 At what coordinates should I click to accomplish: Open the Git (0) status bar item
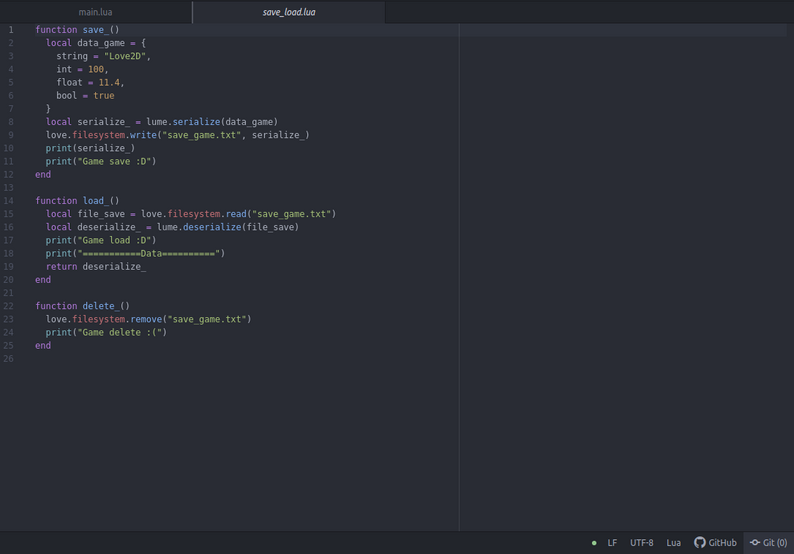[x=768, y=542]
